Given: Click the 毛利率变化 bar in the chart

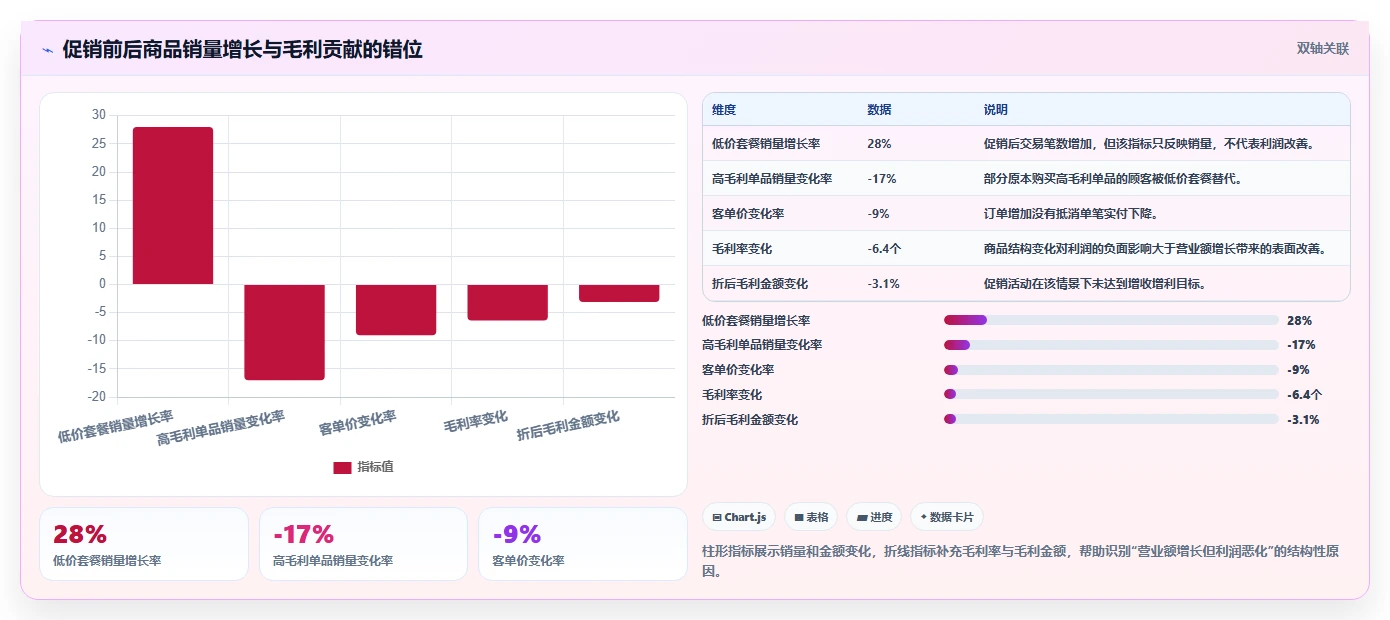Looking at the screenshot, I should (507, 303).
